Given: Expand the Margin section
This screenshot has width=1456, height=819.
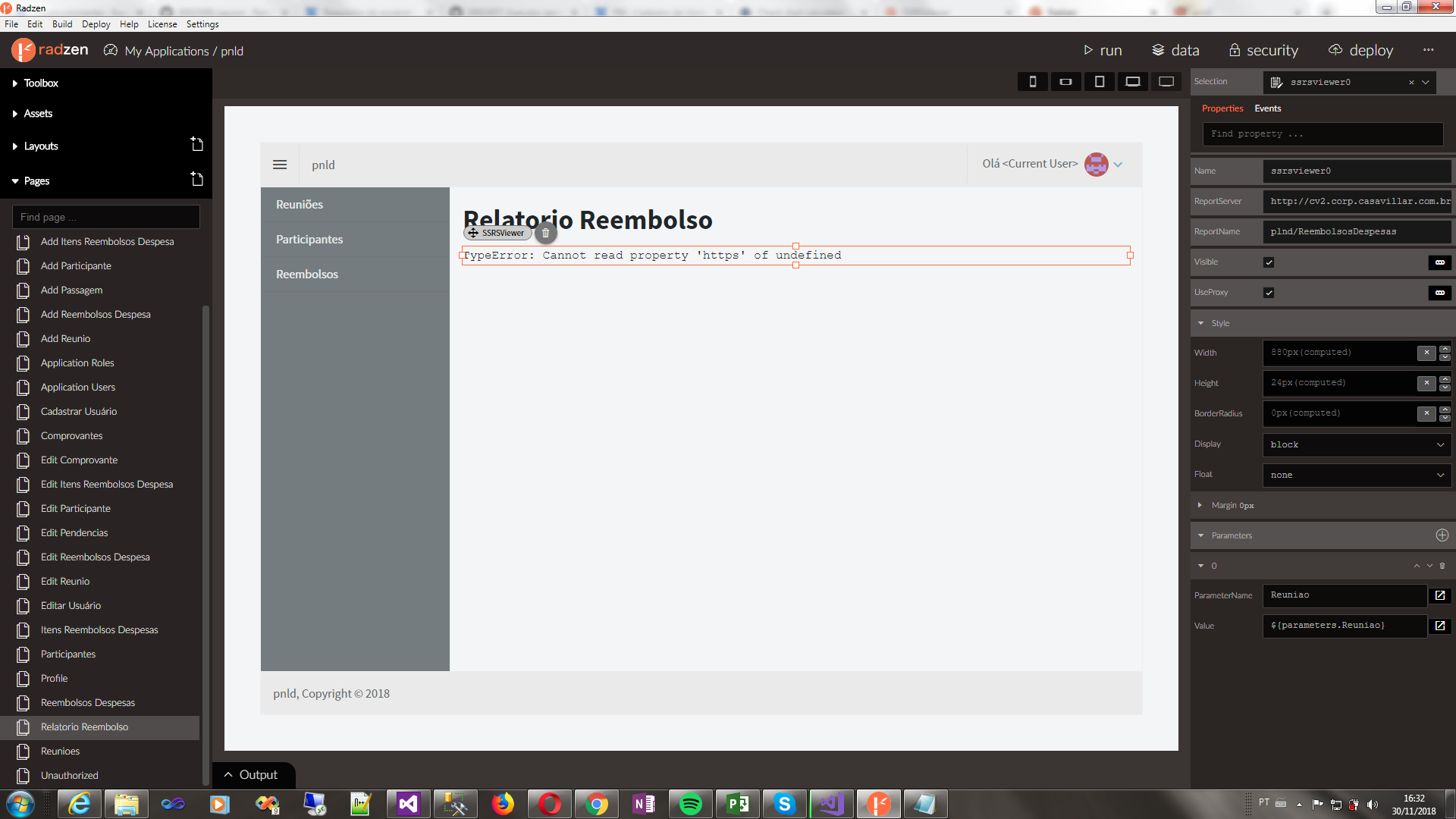Looking at the screenshot, I should (1200, 505).
